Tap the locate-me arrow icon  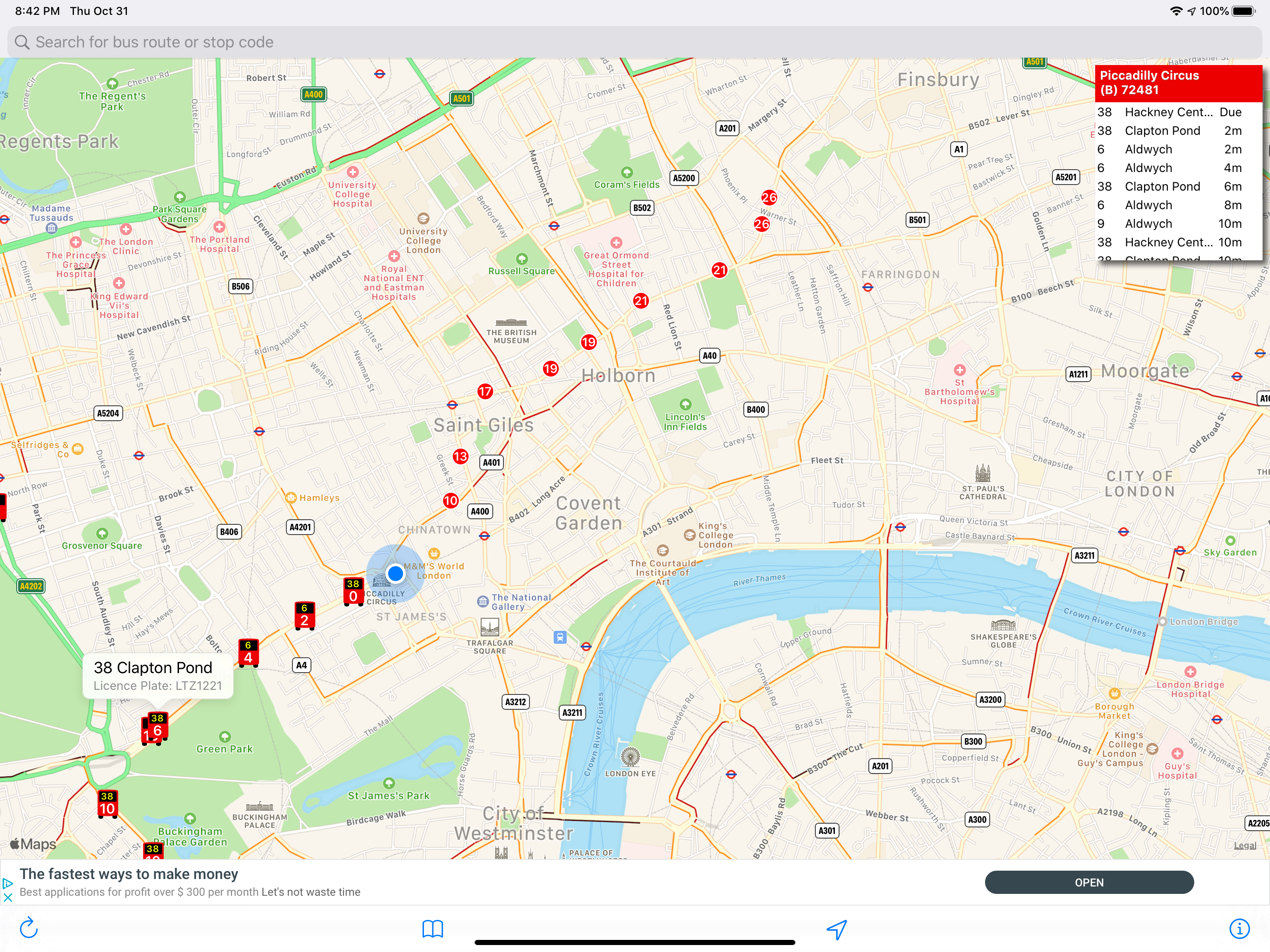pos(837,929)
